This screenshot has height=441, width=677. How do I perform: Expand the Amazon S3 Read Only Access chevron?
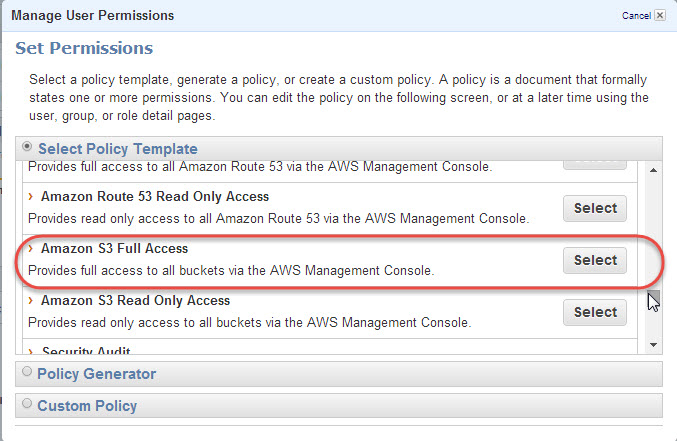click(x=32, y=301)
